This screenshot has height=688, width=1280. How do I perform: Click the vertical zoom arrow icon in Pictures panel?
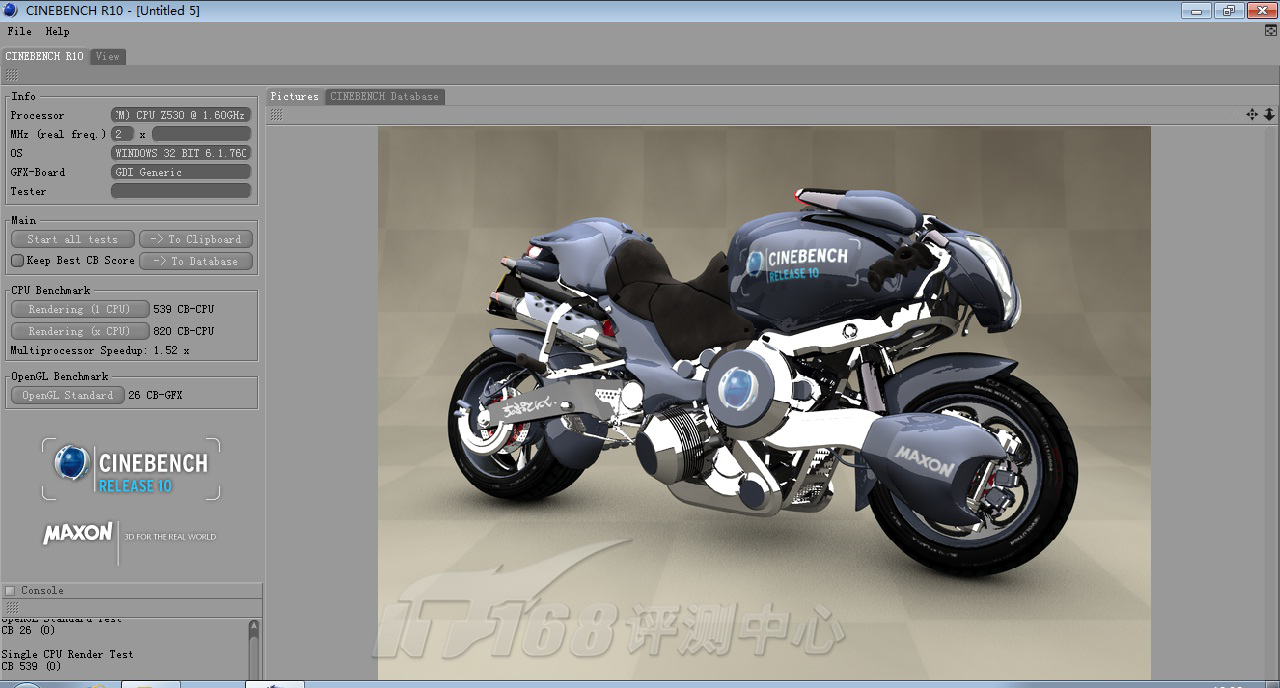click(1269, 115)
